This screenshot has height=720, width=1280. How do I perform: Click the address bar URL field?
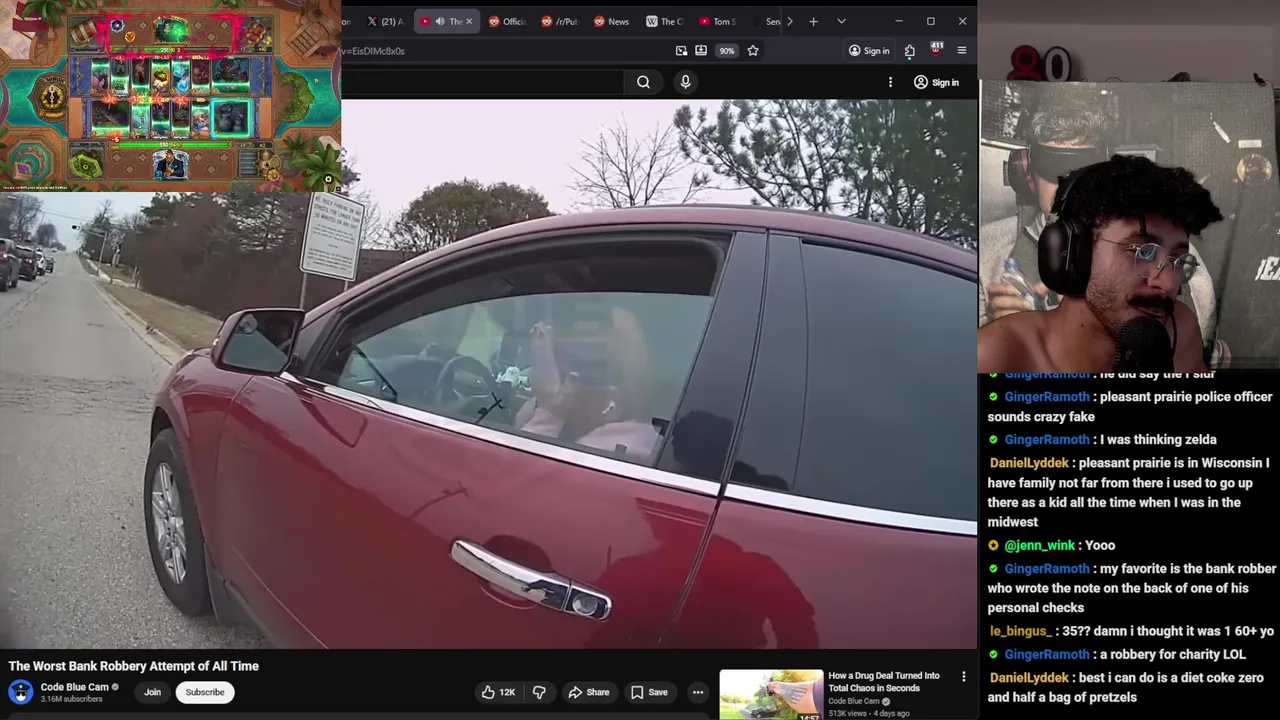[505, 51]
